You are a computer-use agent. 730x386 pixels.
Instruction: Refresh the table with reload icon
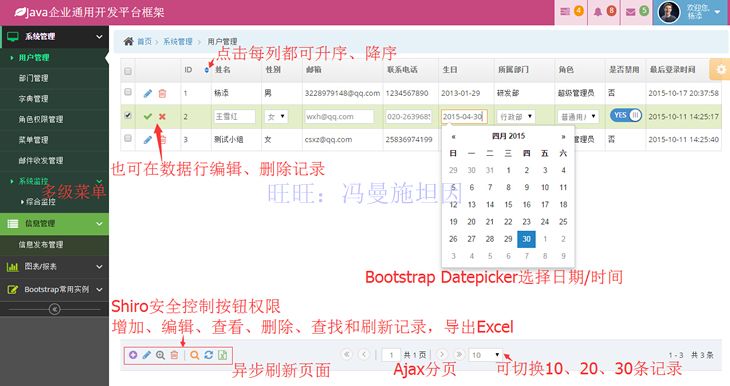(x=209, y=355)
